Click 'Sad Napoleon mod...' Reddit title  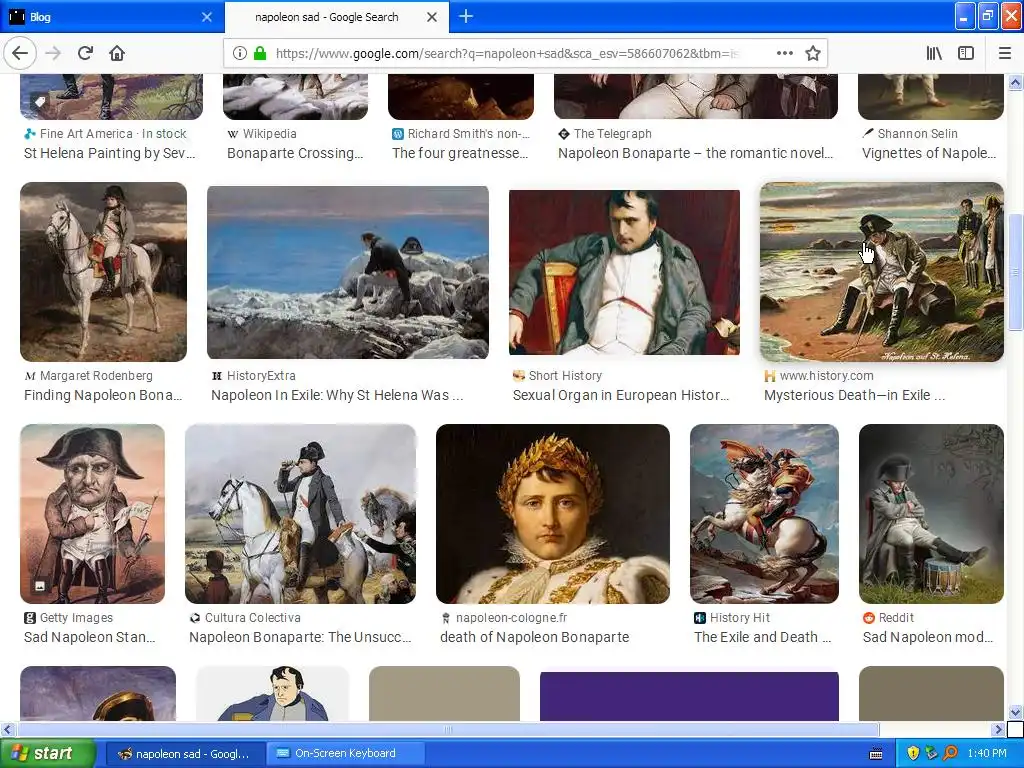point(928,637)
